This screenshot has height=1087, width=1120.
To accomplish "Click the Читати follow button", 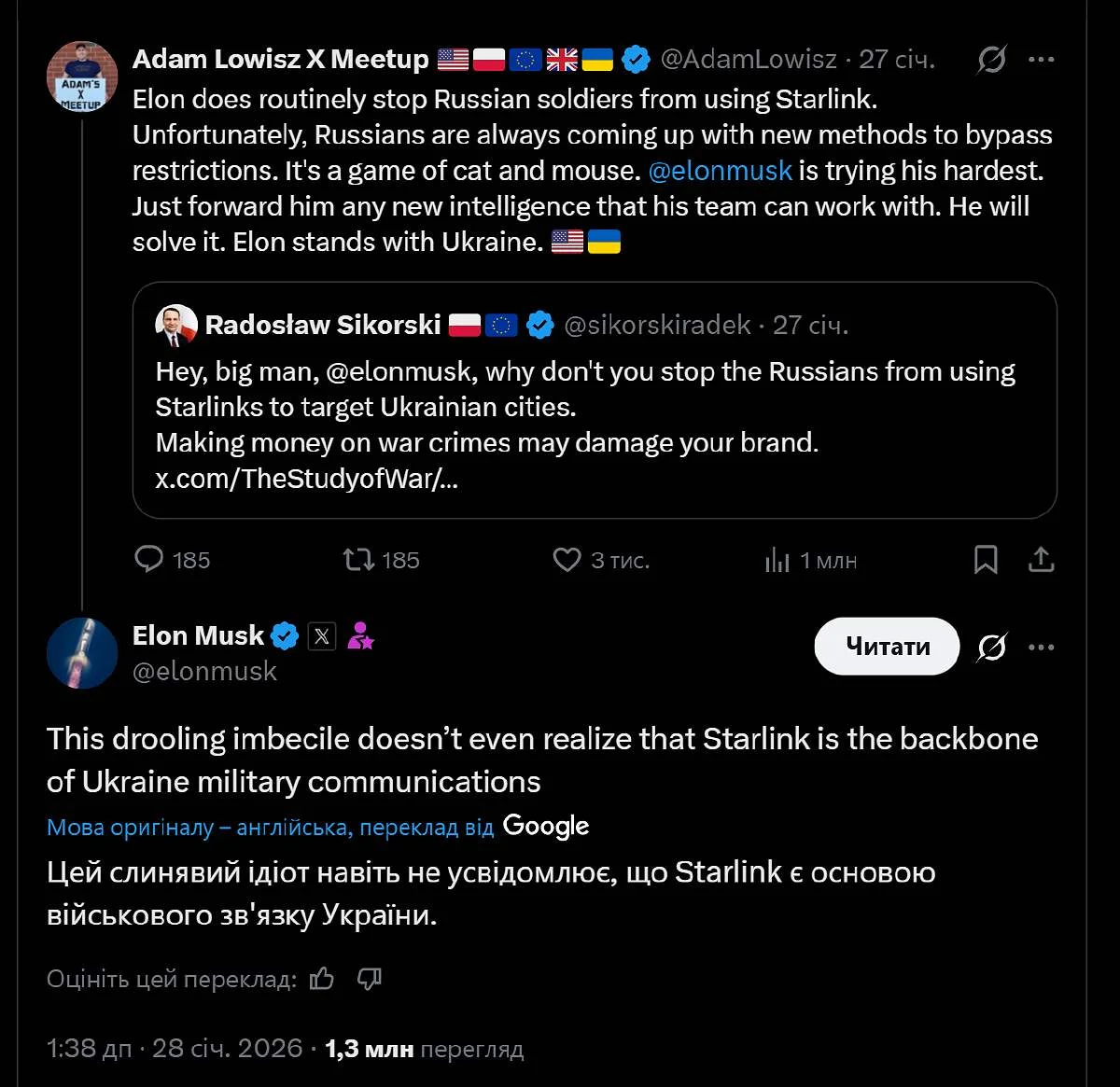I will click(887, 646).
